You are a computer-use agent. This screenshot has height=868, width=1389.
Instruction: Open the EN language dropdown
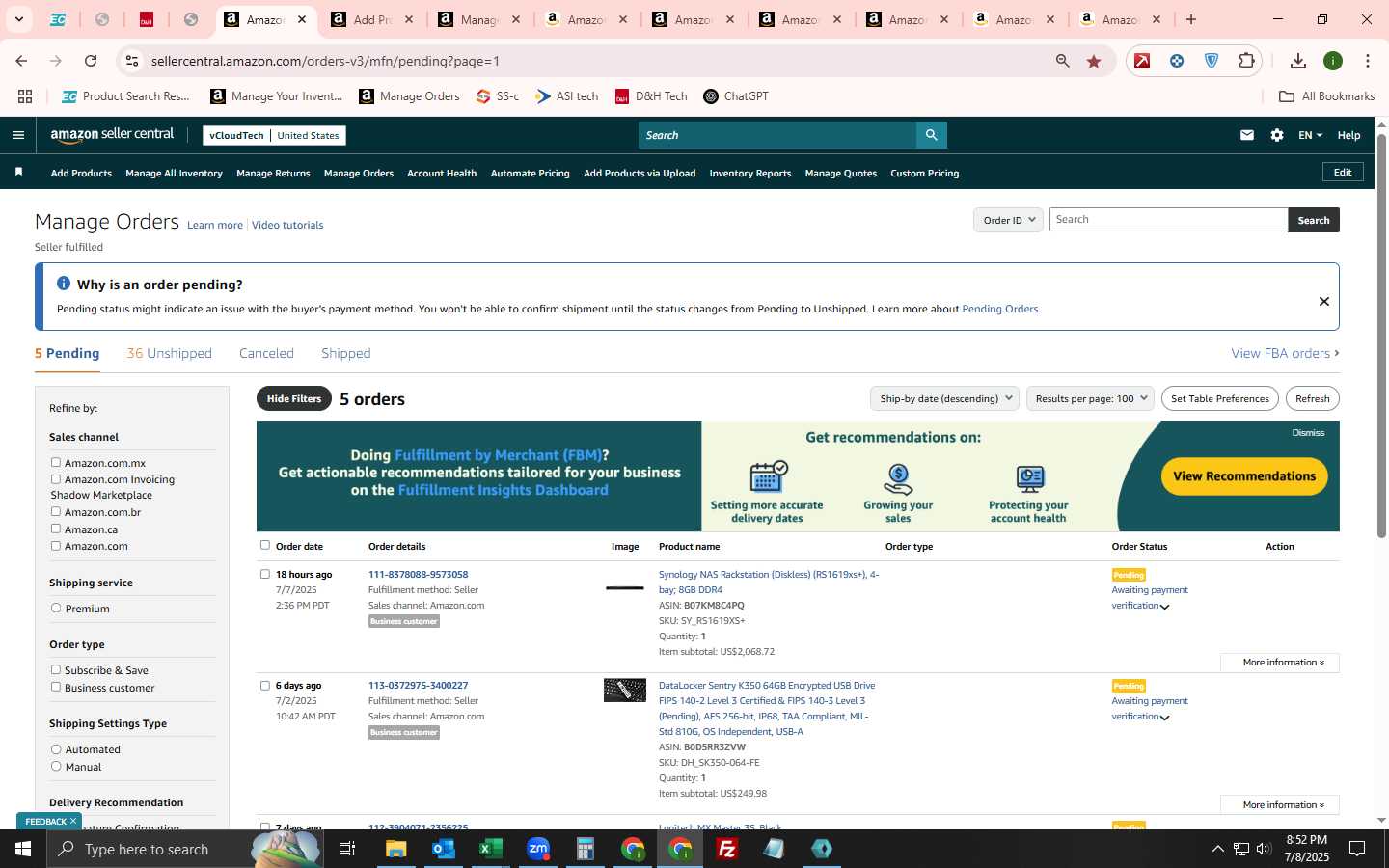tap(1310, 135)
